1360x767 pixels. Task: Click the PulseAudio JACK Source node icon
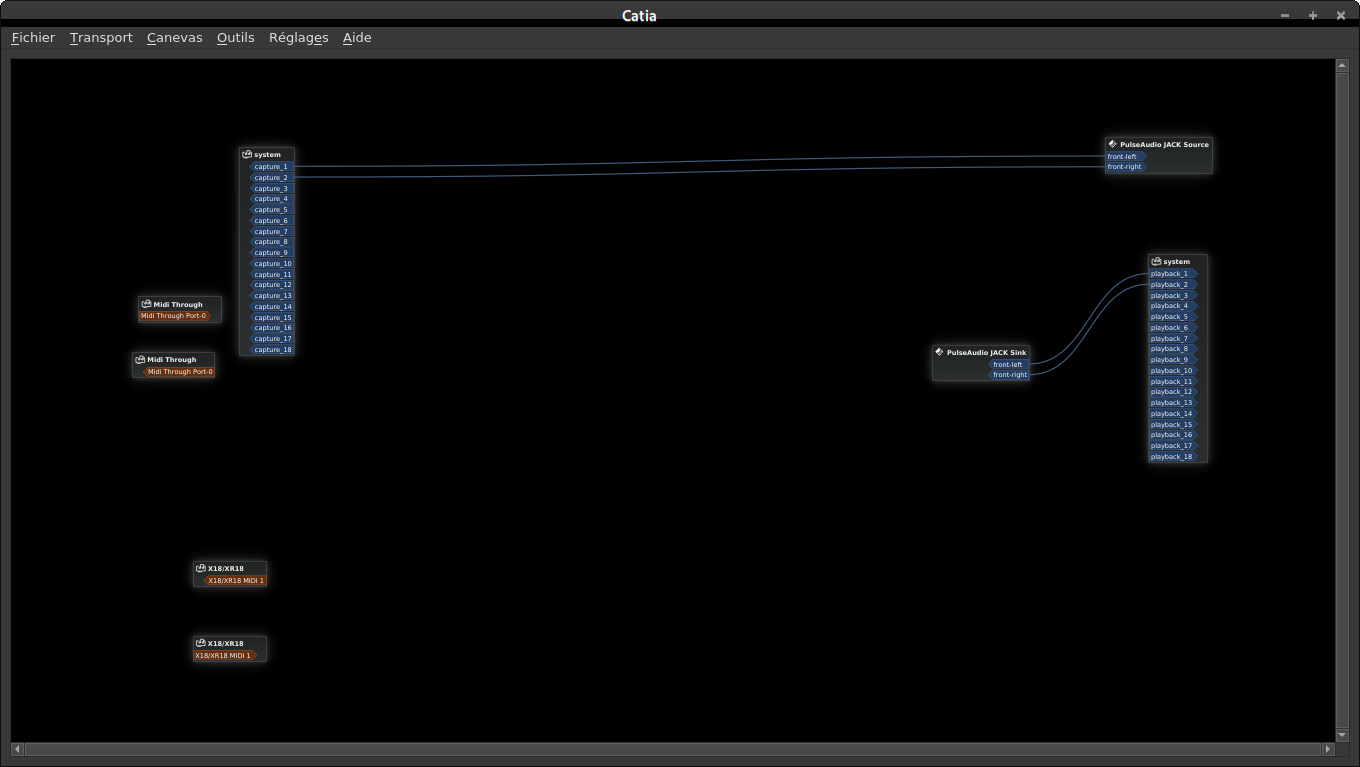tap(1113, 145)
